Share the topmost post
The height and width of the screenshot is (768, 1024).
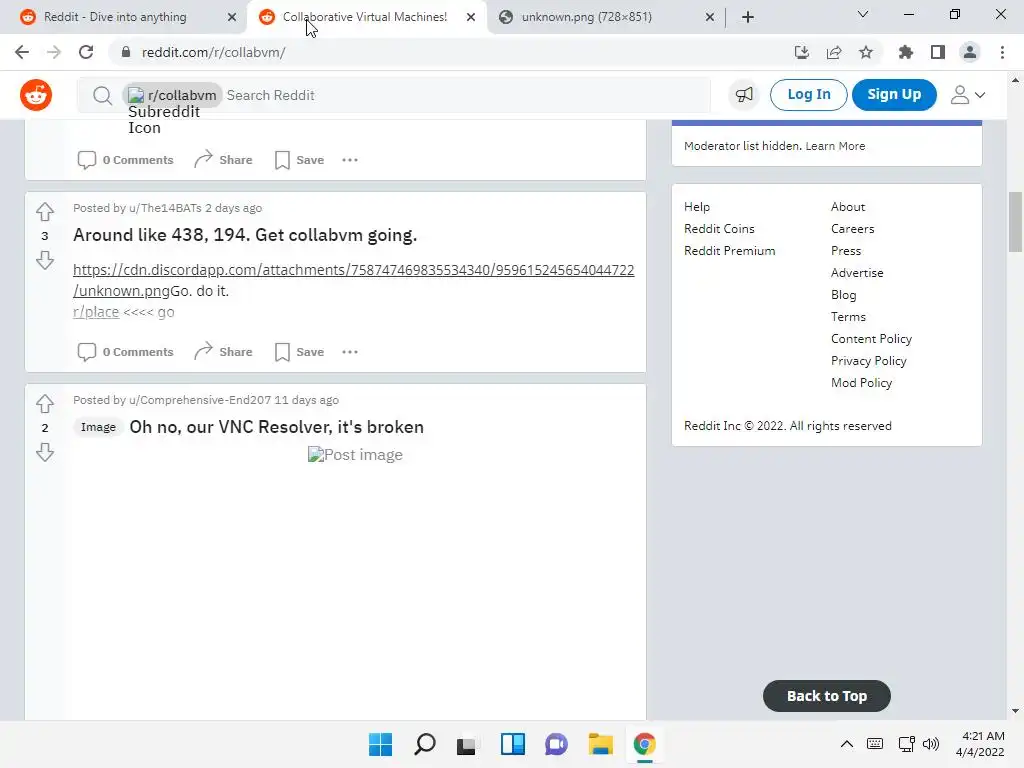click(223, 160)
